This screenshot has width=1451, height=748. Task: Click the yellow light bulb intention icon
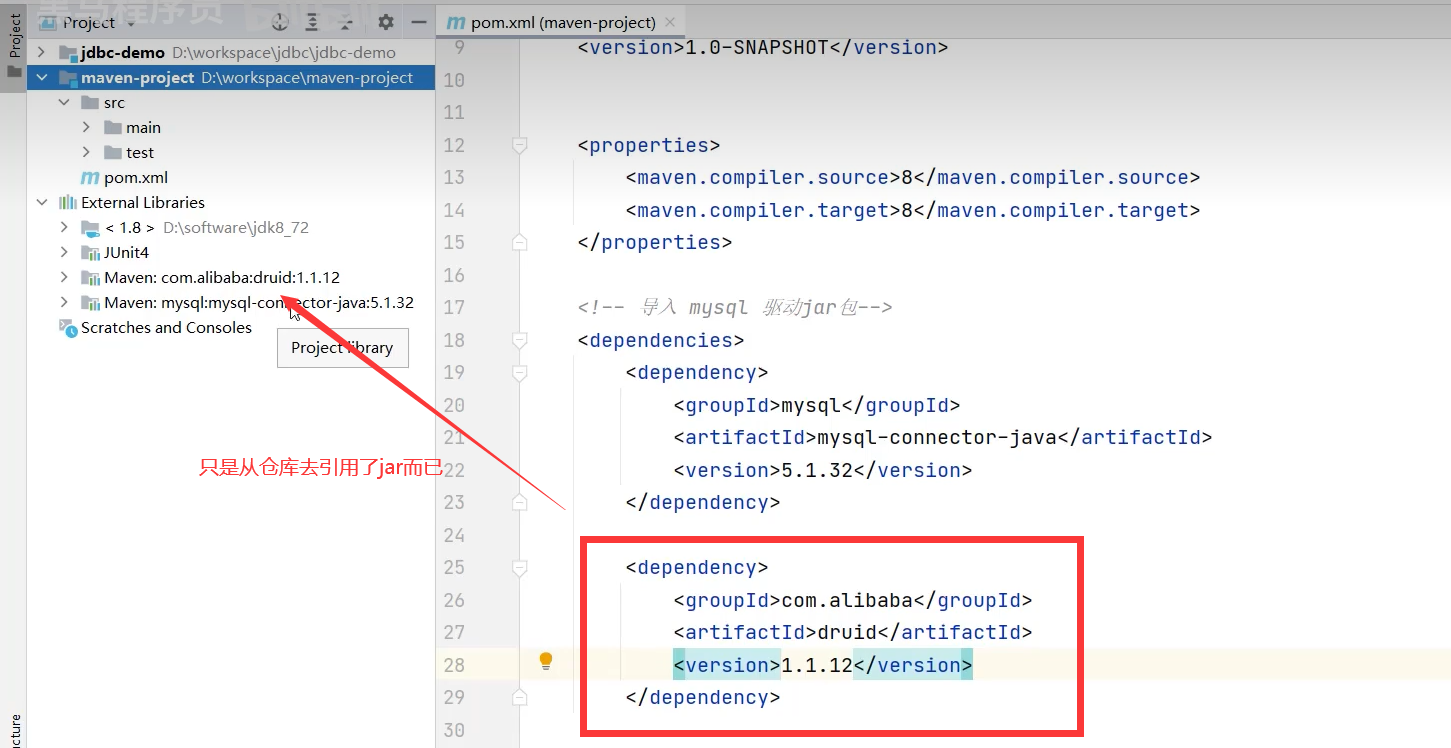click(x=546, y=661)
